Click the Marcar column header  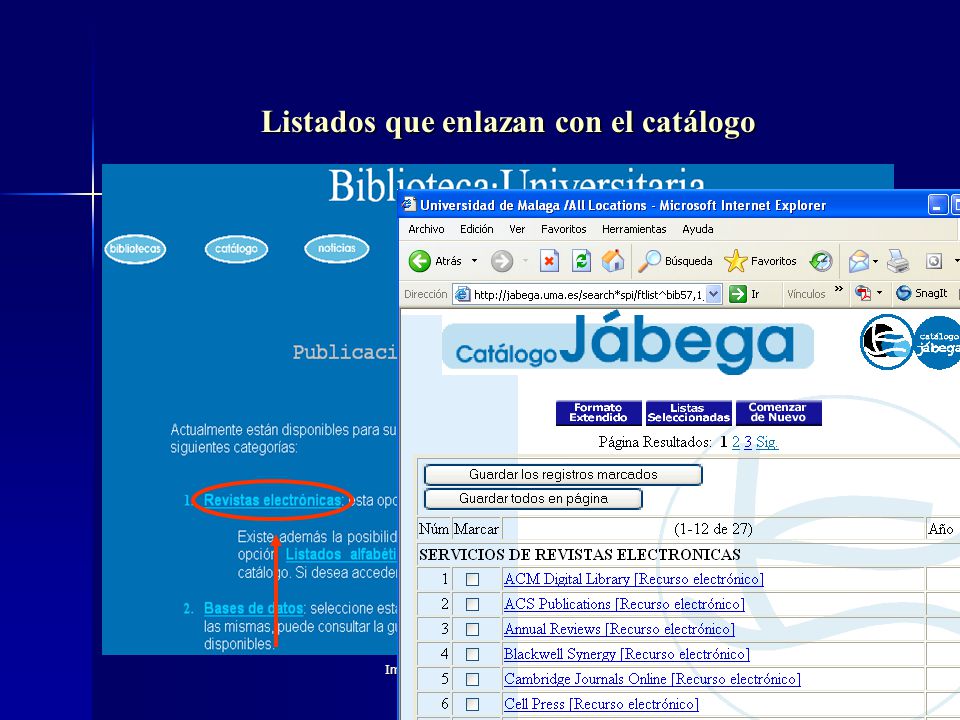point(476,529)
